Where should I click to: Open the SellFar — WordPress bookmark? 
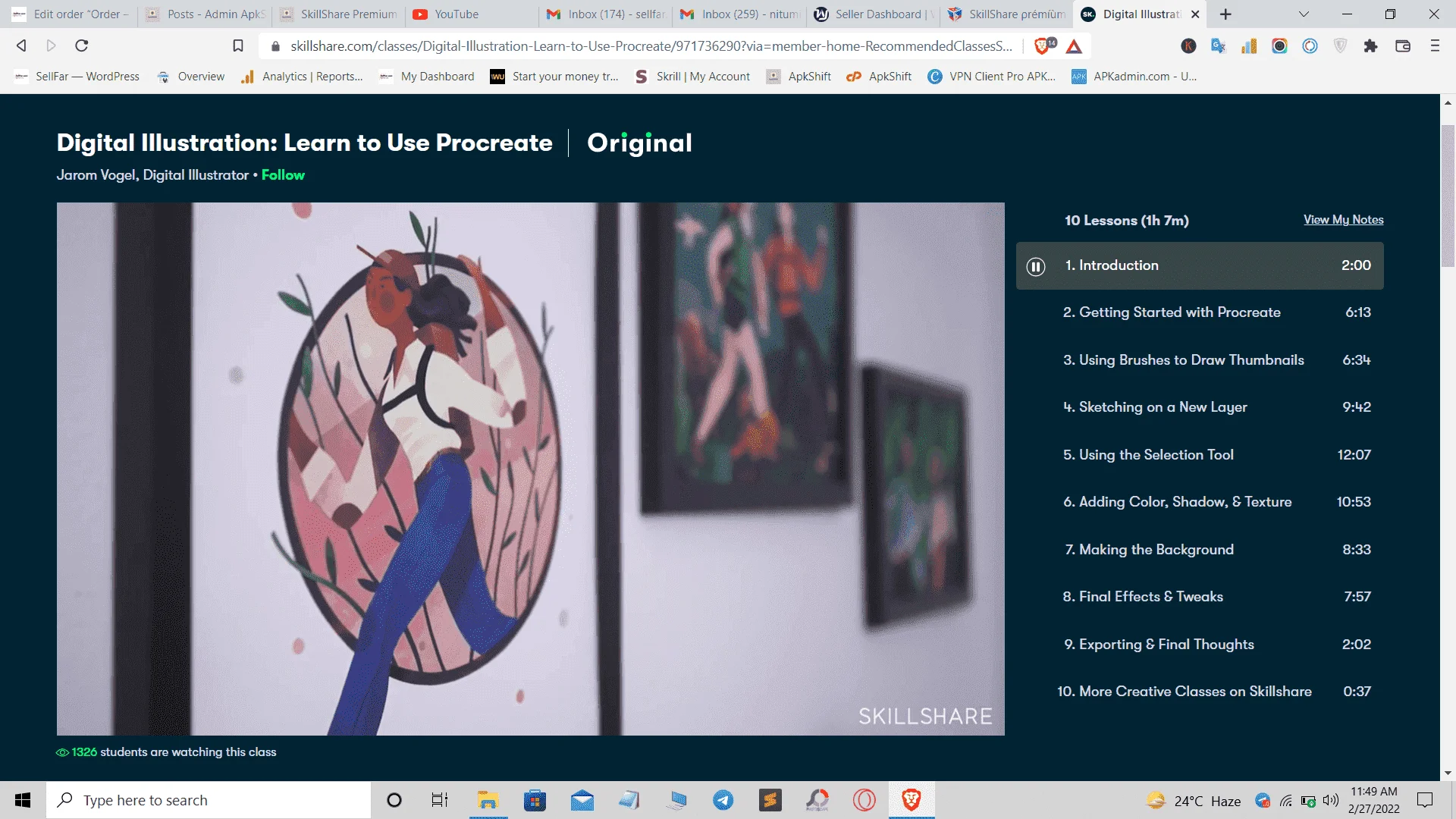click(x=77, y=77)
